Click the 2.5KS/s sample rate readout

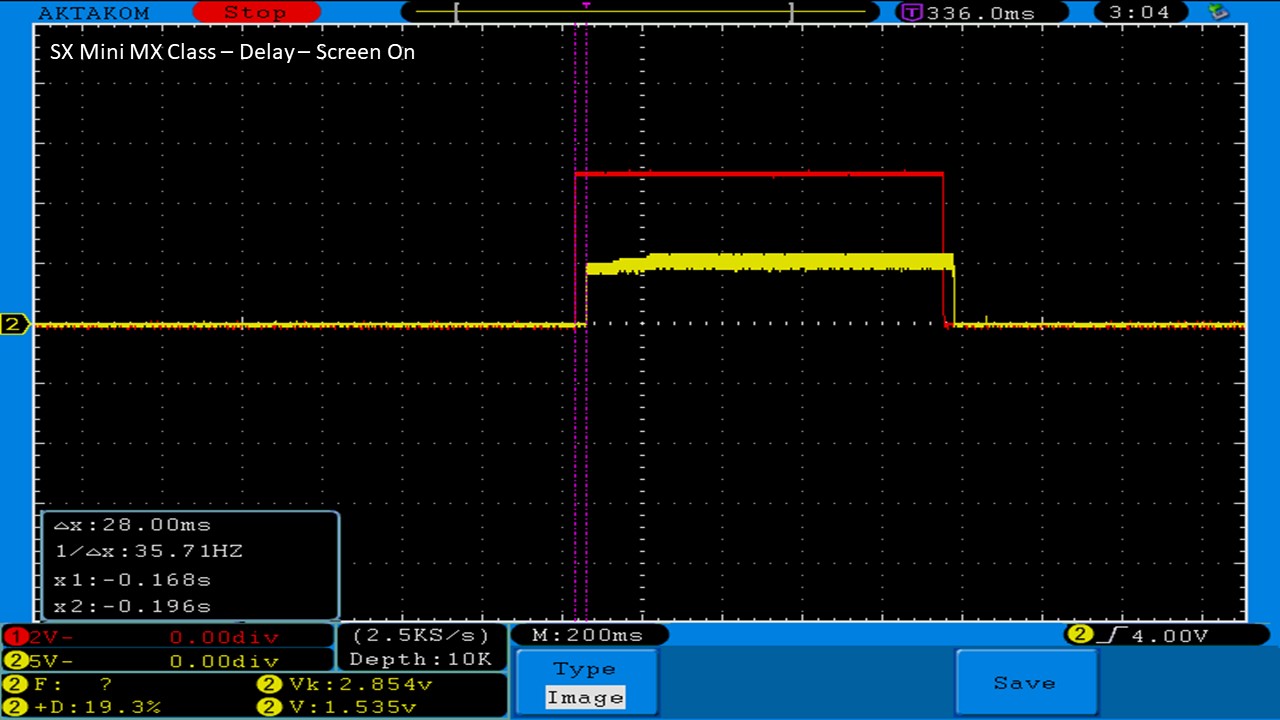click(x=421, y=635)
